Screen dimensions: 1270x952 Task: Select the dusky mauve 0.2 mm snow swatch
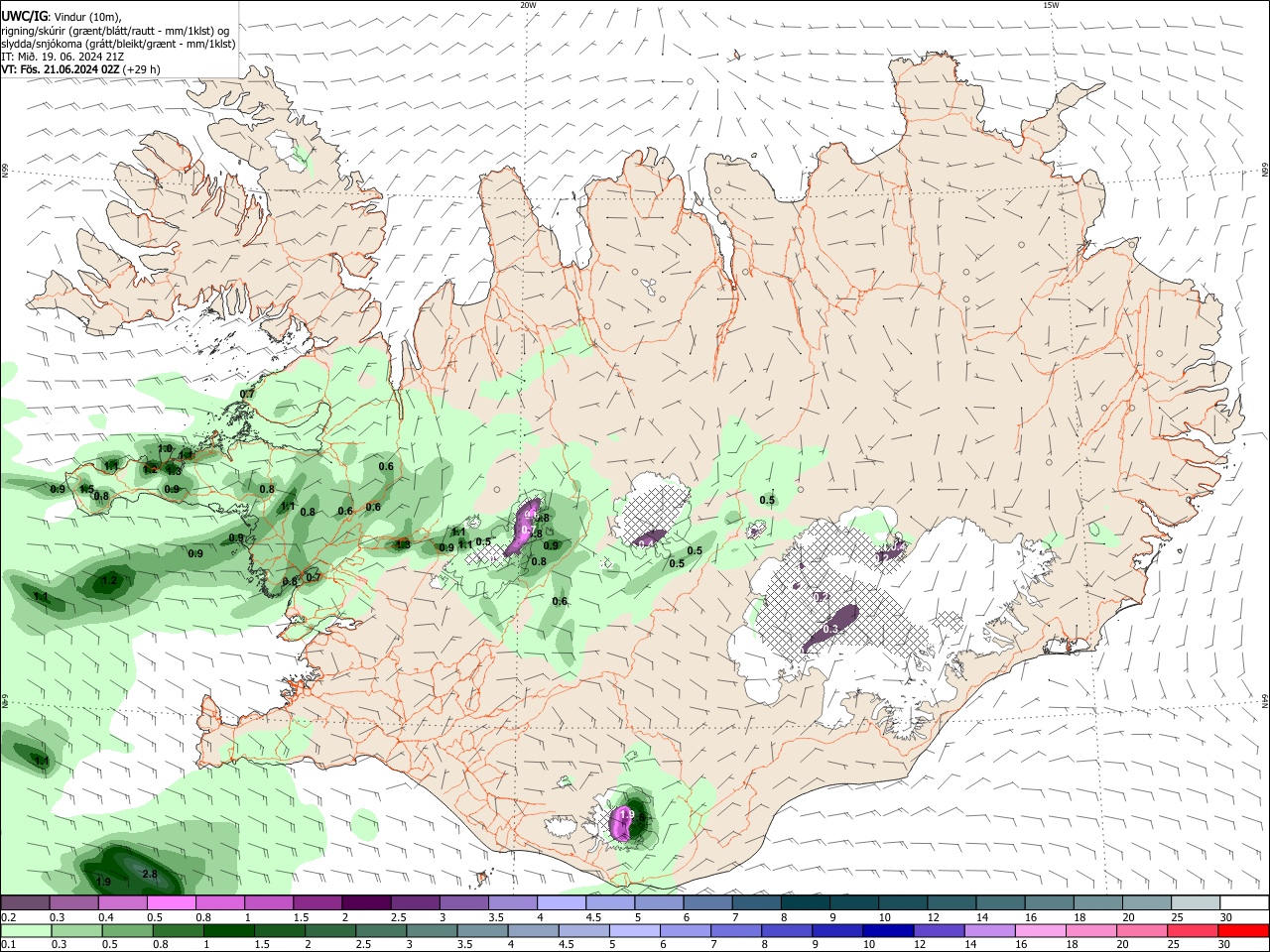[x=25, y=902]
